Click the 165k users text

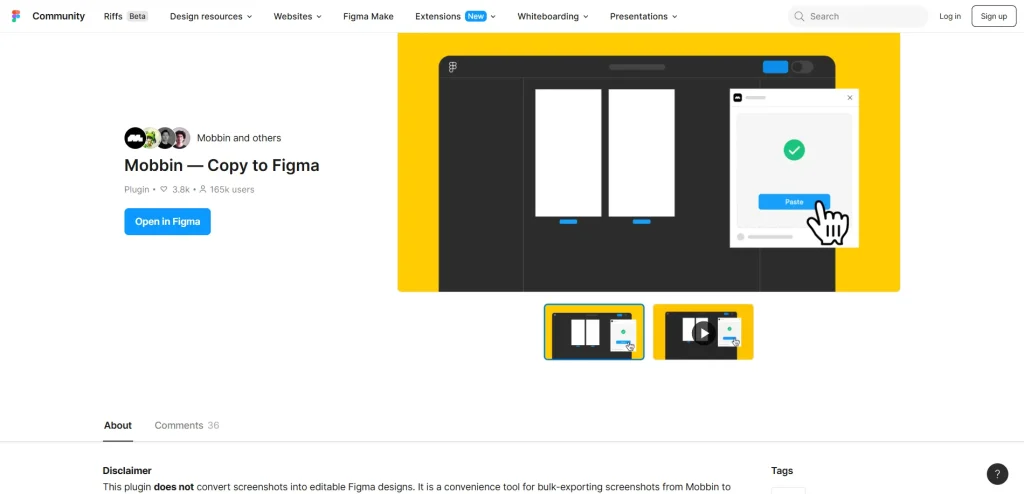click(232, 189)
